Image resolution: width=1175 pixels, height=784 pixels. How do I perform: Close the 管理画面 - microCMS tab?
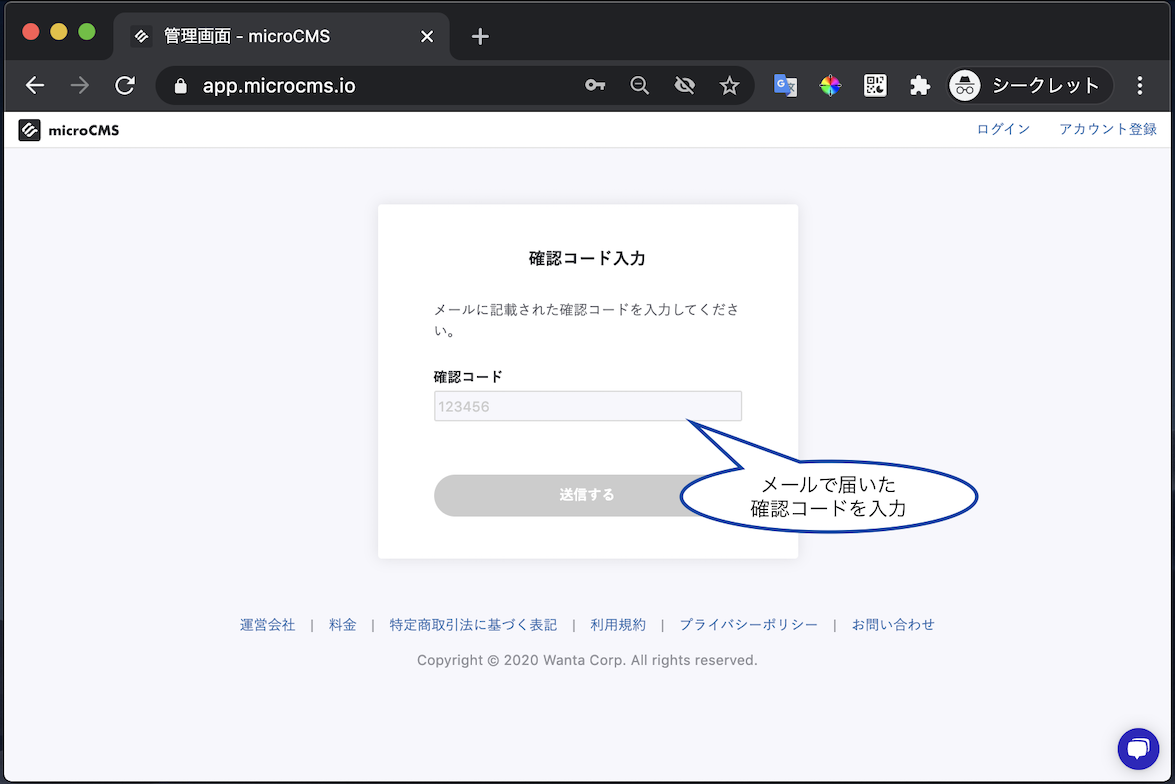(x=427, y=36)
